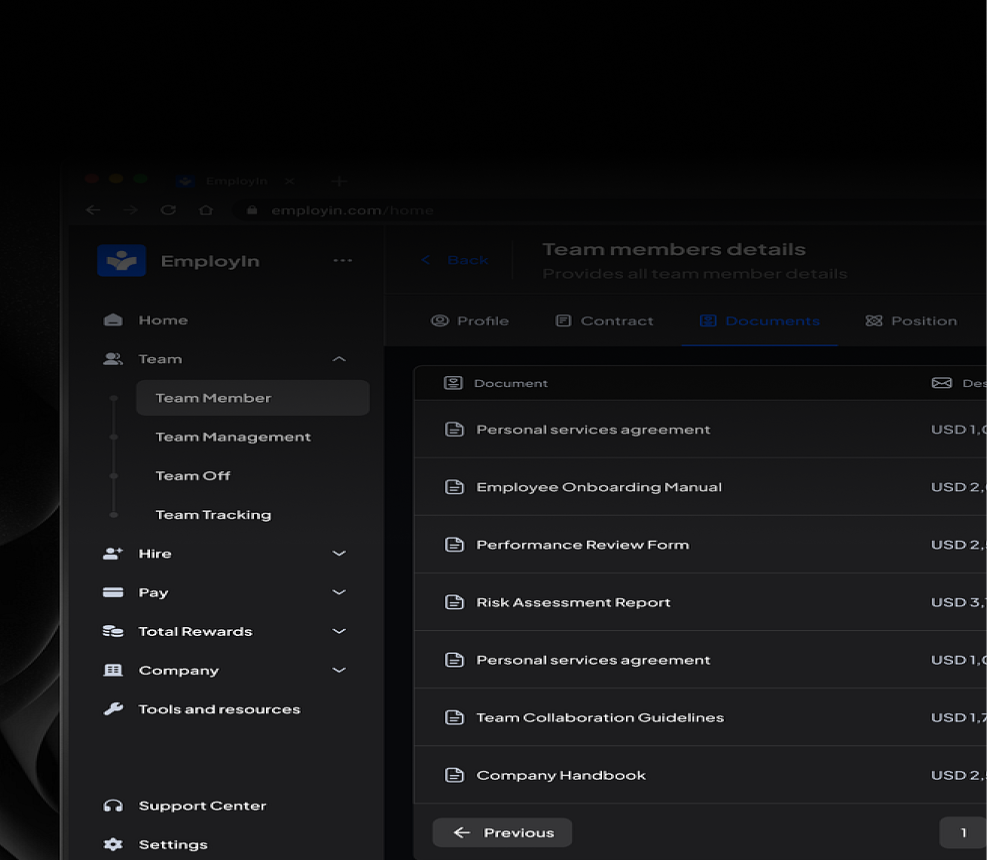Open the Contract tab
The height and width of the screenshot is (860, 987).
(605, 321)
